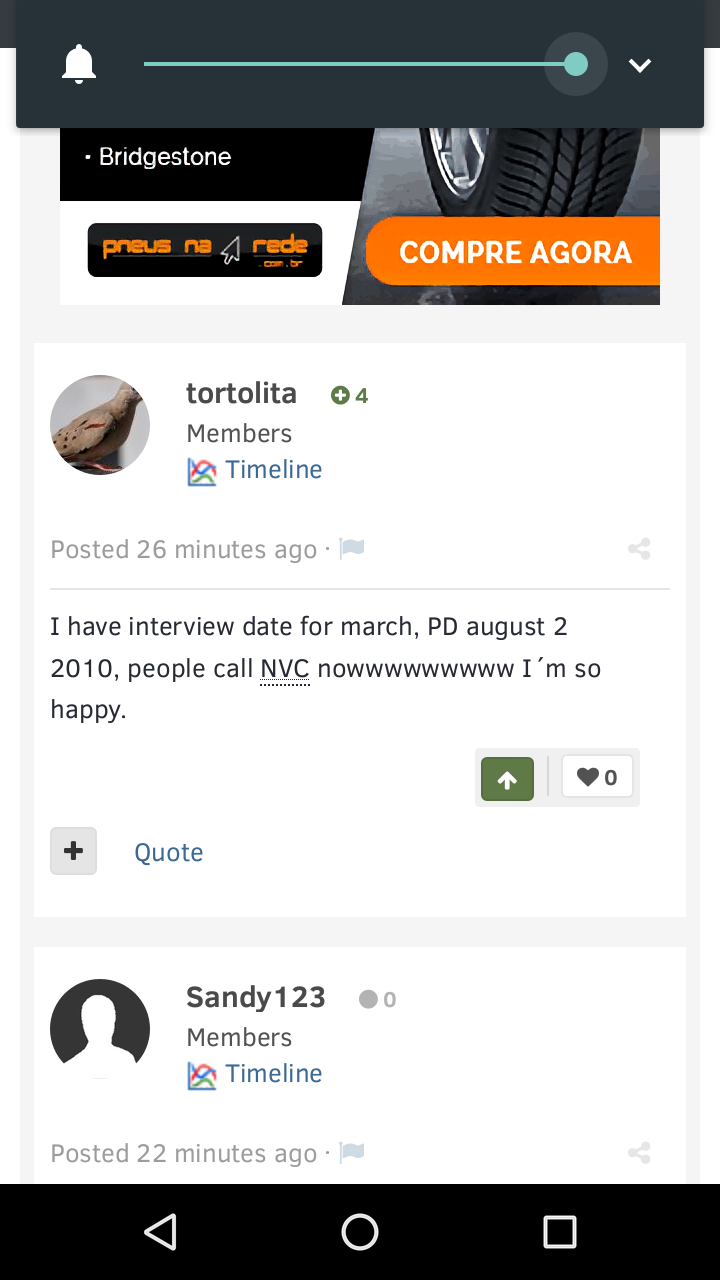The image size is (720, 1280).
Task: Open the pneus na rede logo
Action: tap(205, 250)
